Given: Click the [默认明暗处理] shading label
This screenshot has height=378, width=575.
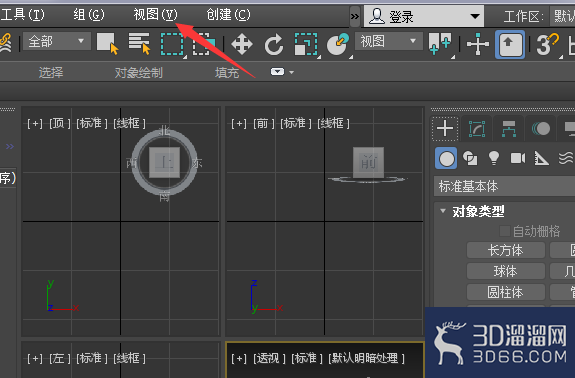Looking at the screenshot, I should (366, 358).
